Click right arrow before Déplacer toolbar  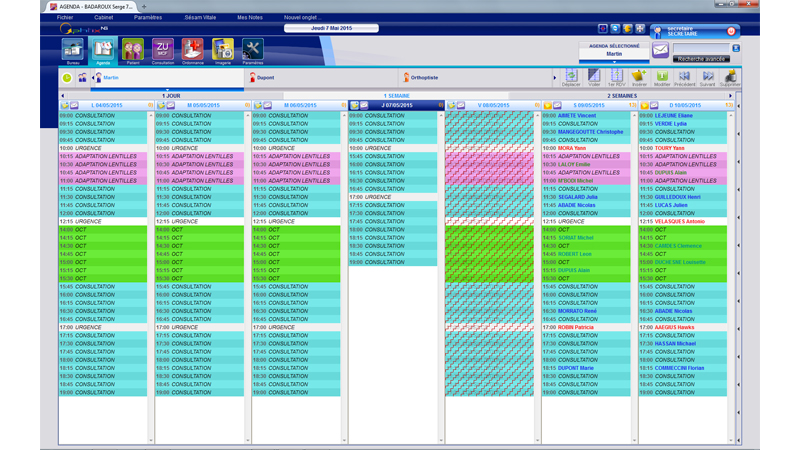pyautogui.click(x=555, y=78)
